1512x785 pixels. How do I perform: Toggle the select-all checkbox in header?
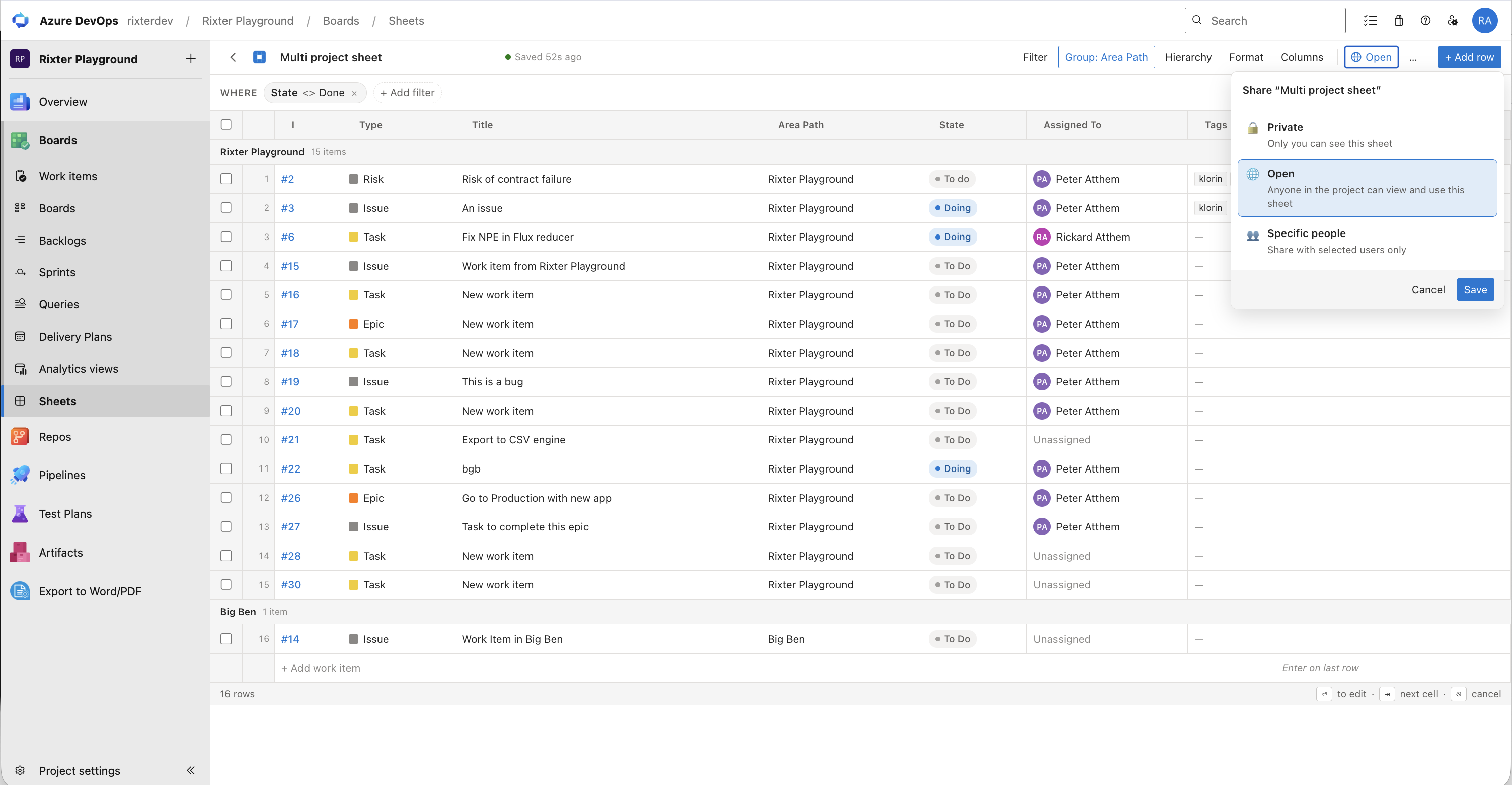[x=226, y=124]
